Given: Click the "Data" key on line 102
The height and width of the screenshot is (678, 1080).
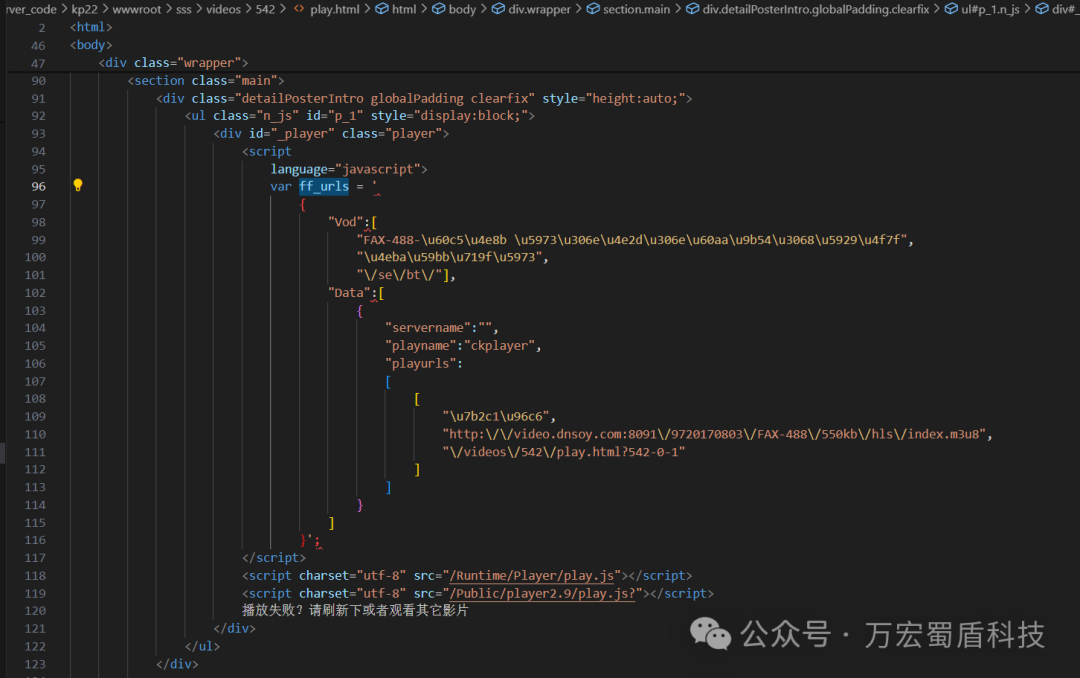Looking at the screenshot, I should pyautogui.click(x=349, y=293).
